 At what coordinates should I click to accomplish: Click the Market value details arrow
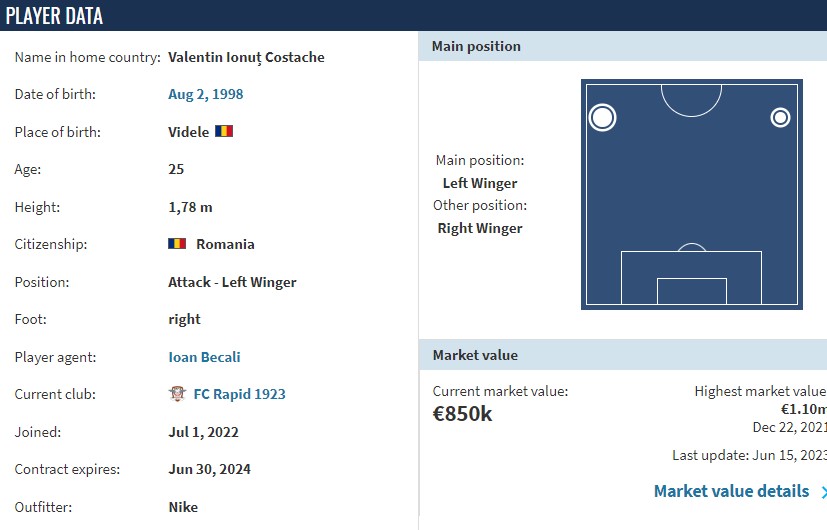(x=823, y=492)
